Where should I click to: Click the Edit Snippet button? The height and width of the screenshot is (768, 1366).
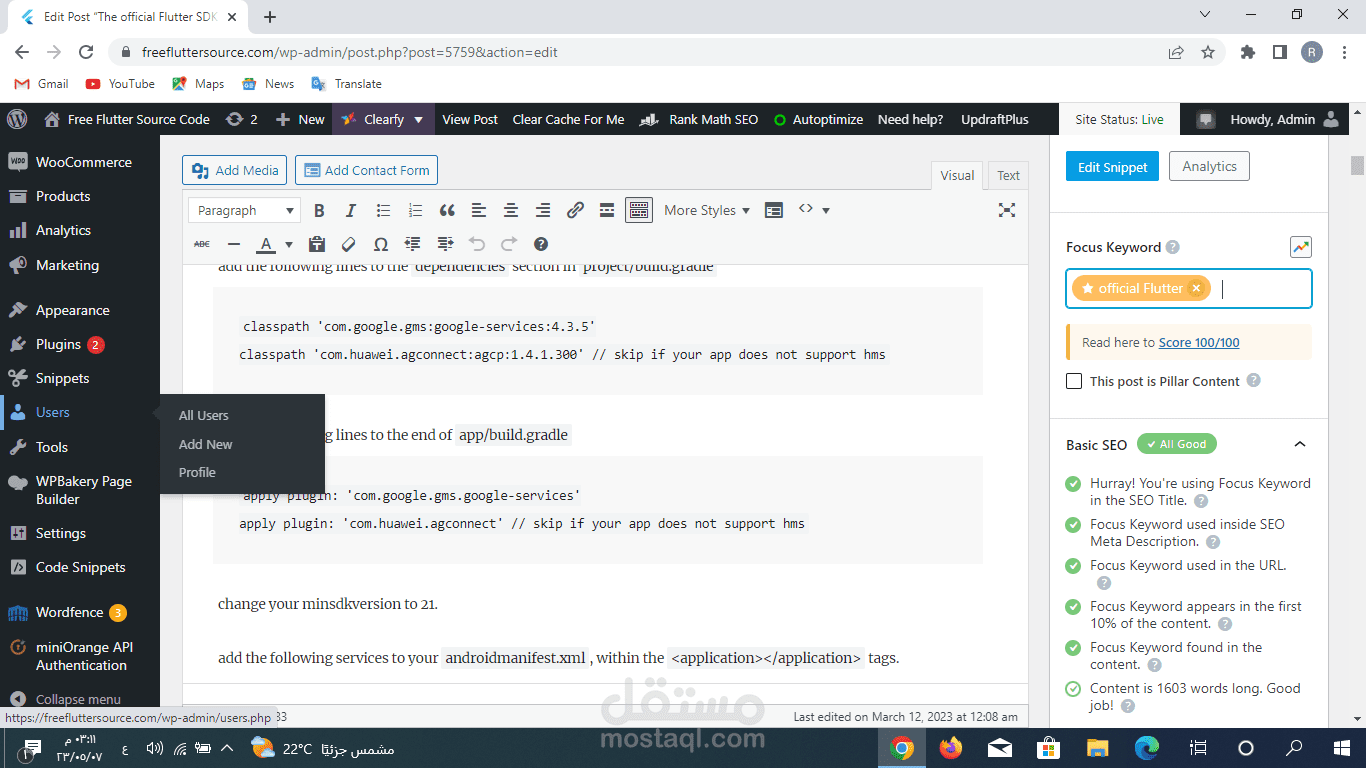1112,167
